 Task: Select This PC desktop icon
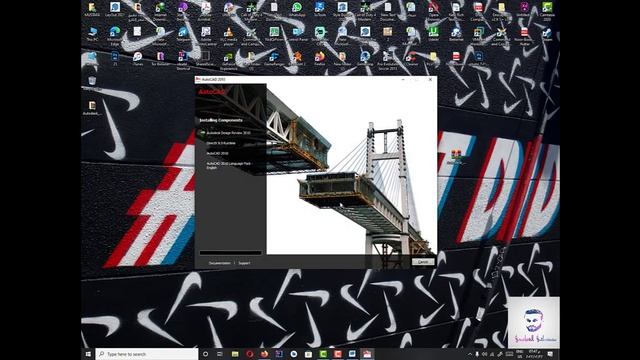tap(92, 34)
